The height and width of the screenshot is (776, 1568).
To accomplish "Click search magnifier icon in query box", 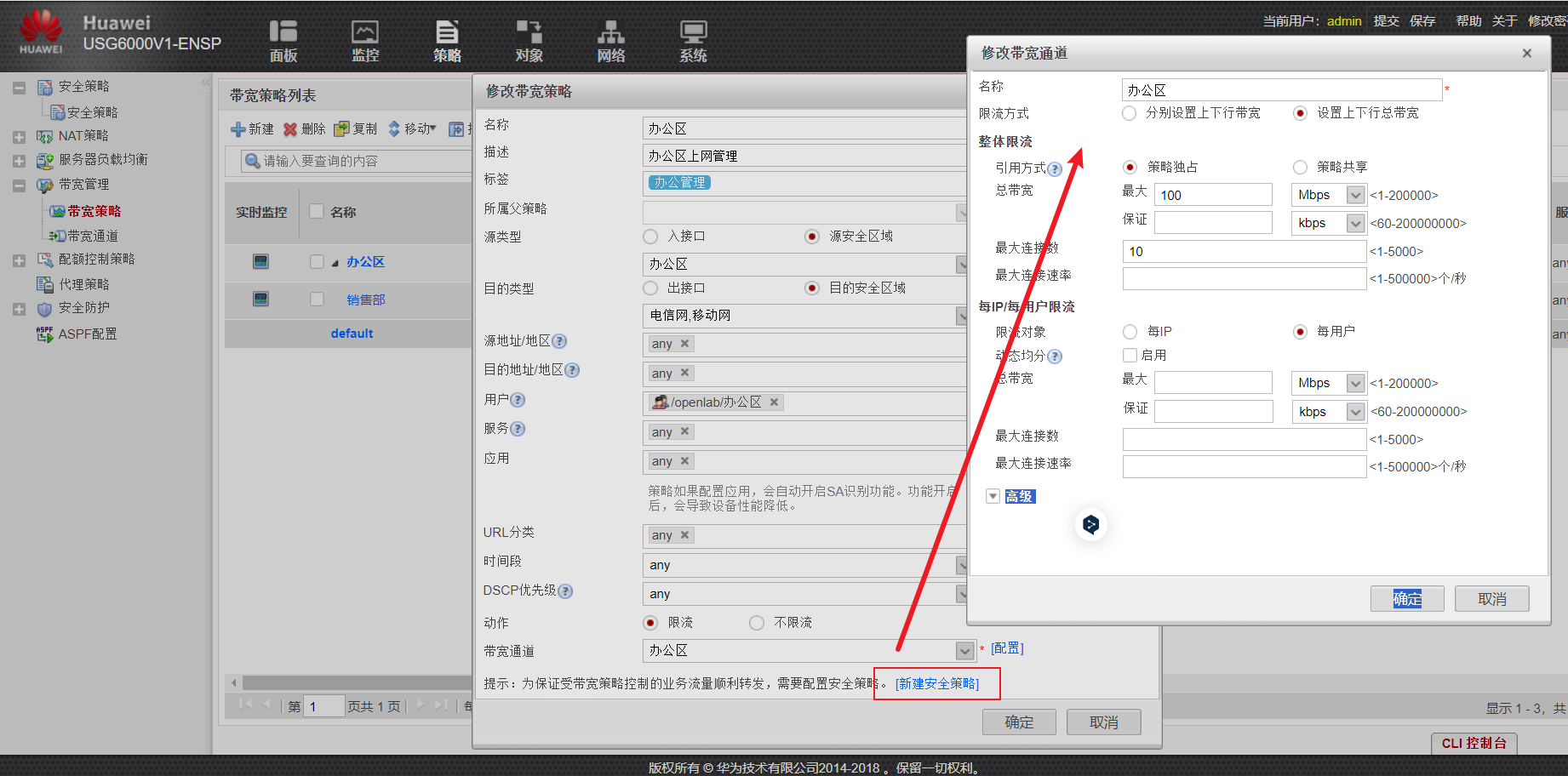I will click(253, 161).
